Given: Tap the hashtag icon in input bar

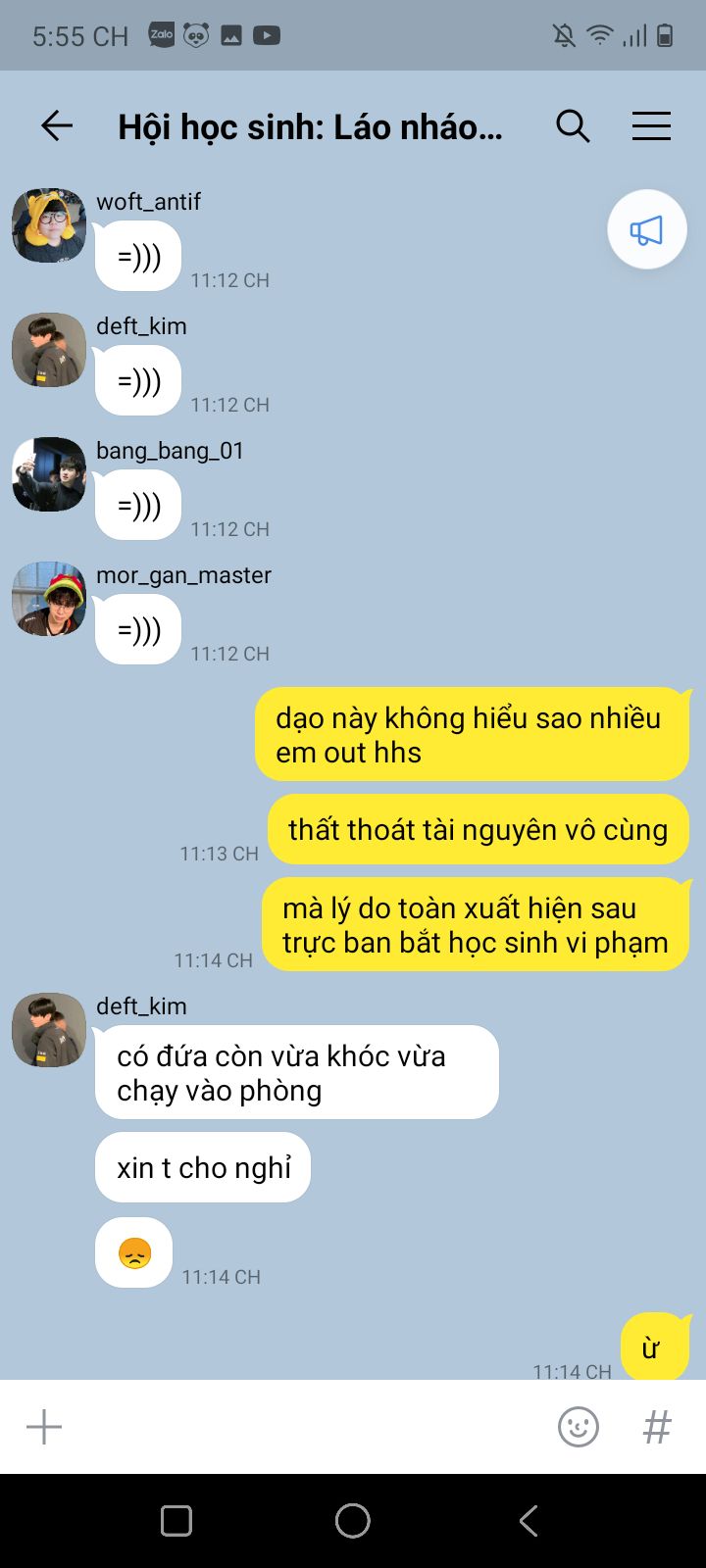Looking at the screenshot, I should (x=657, y=1427).
